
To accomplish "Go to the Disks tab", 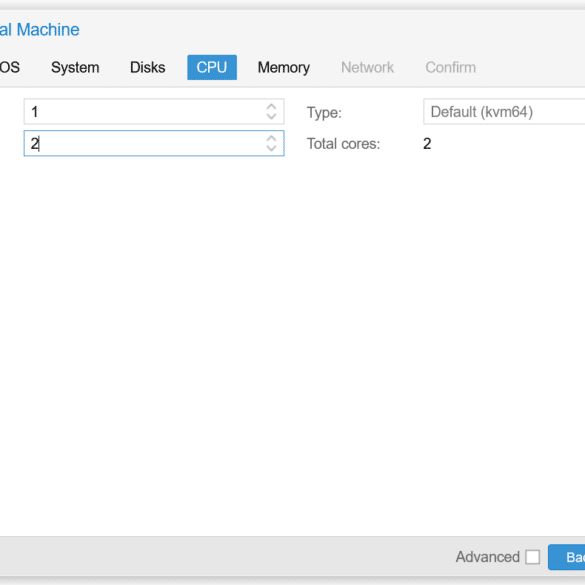I will point(147,68).
